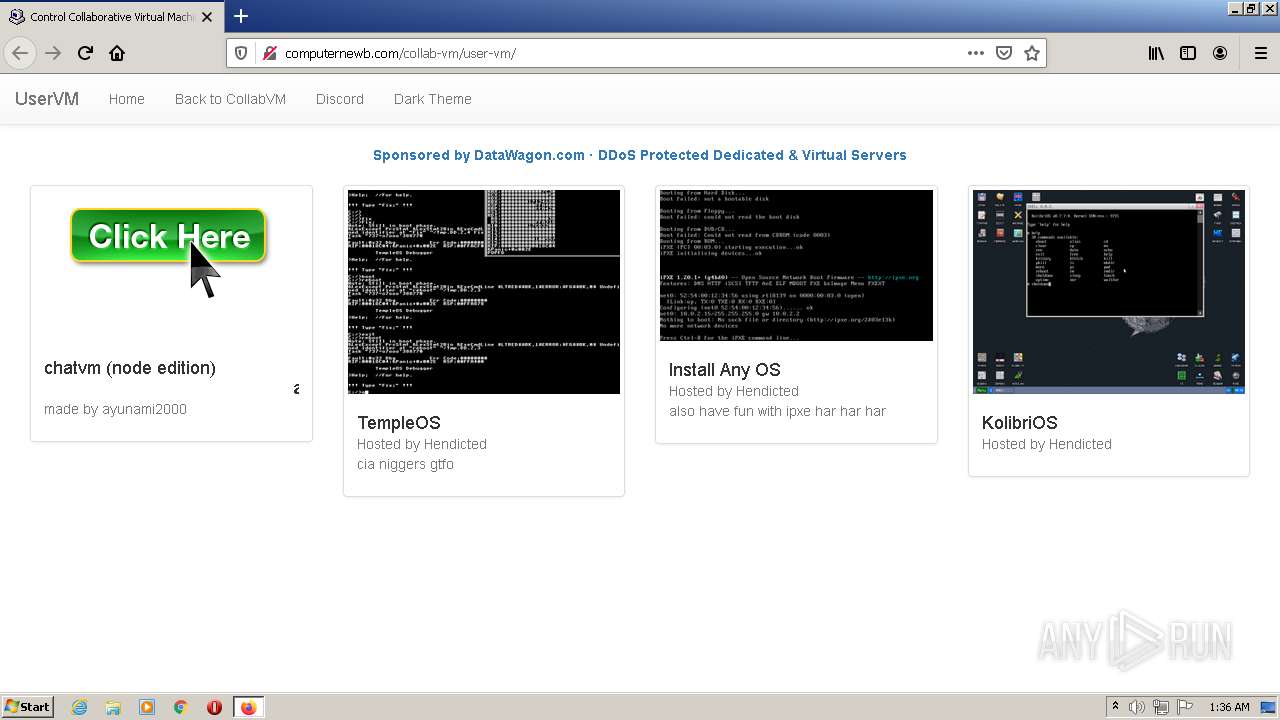The width and height of the screenshot is (1280, 720).
Task: Select the Control Collaborative Virtual Machine tab
Action: [x=112, y=17]
